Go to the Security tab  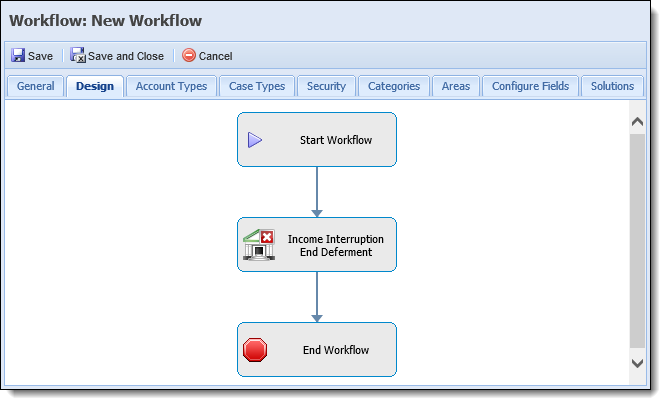(326, 86)
